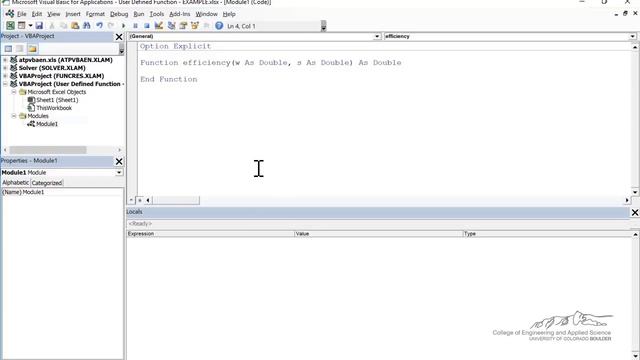Open the Debug menu
The height and width of the screenshot is (360, 640).
click(x=119, y=14)
